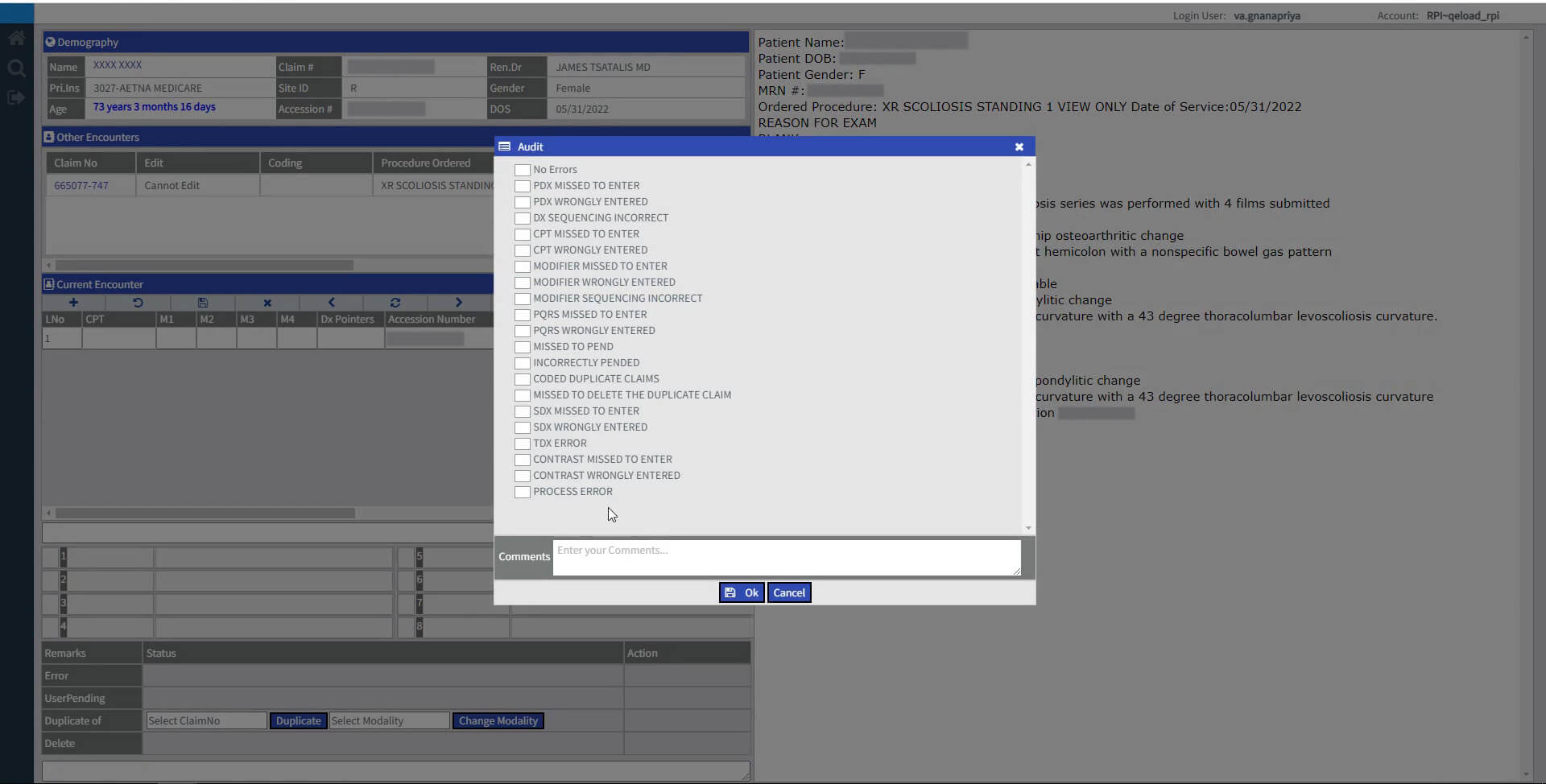1546x784 pixels.
Task: Select DX SEQUENCING INCORRECT checkbox
Action: coord(523,218)
